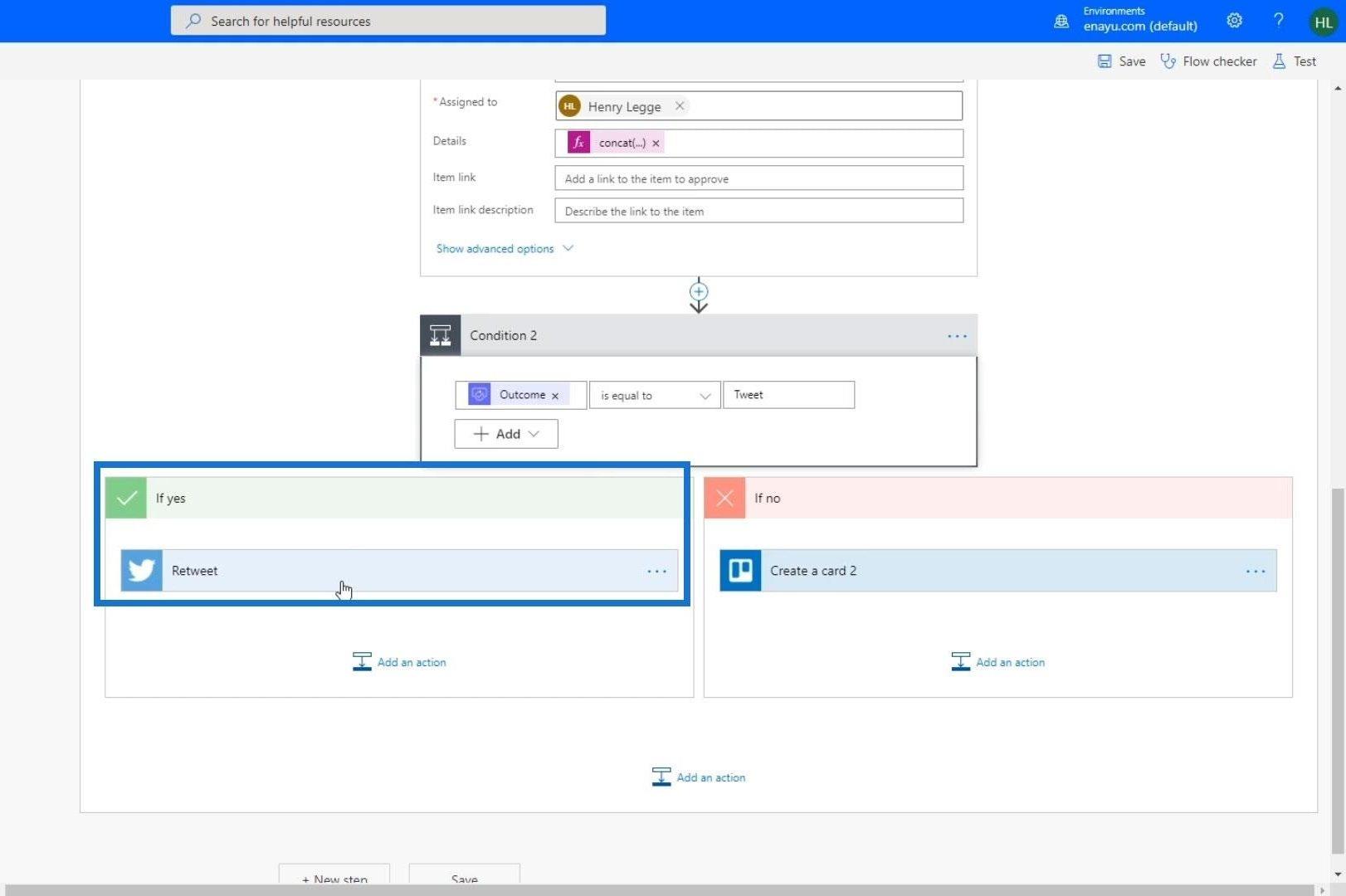Open the help question mark
The height and width of the screenshot is (896, 1346).
(1279, 21)
